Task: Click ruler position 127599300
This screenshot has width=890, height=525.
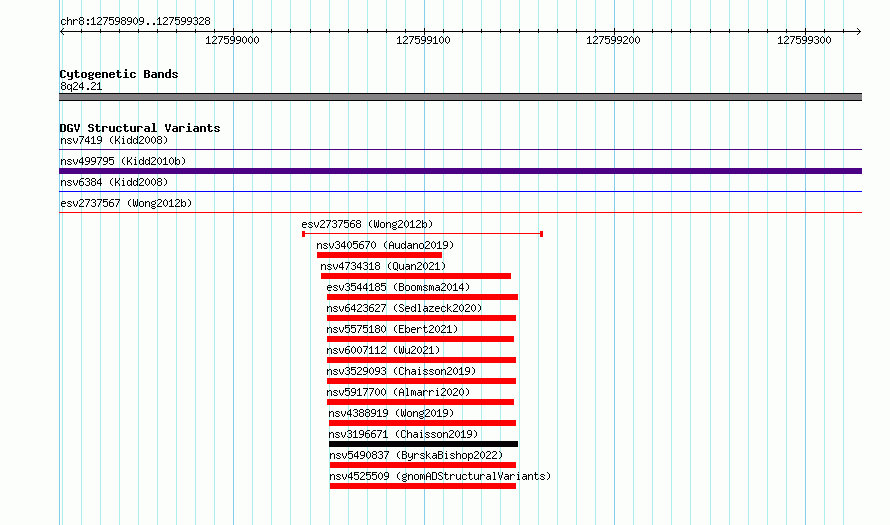Action: pyautogui.click(x=804, y=40)
